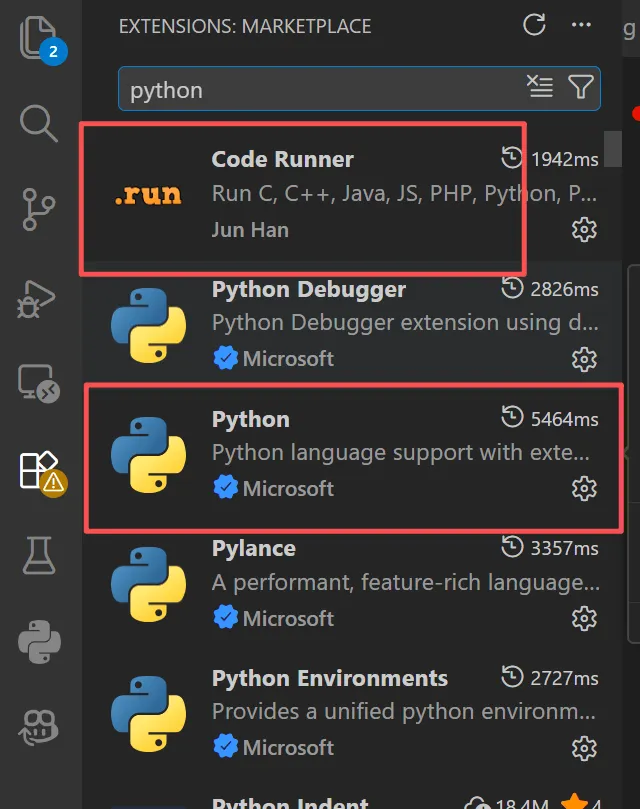Screen dimensions: 640x809
Task: Select the Pylance extension title
Action: click(x=253, y=549)
